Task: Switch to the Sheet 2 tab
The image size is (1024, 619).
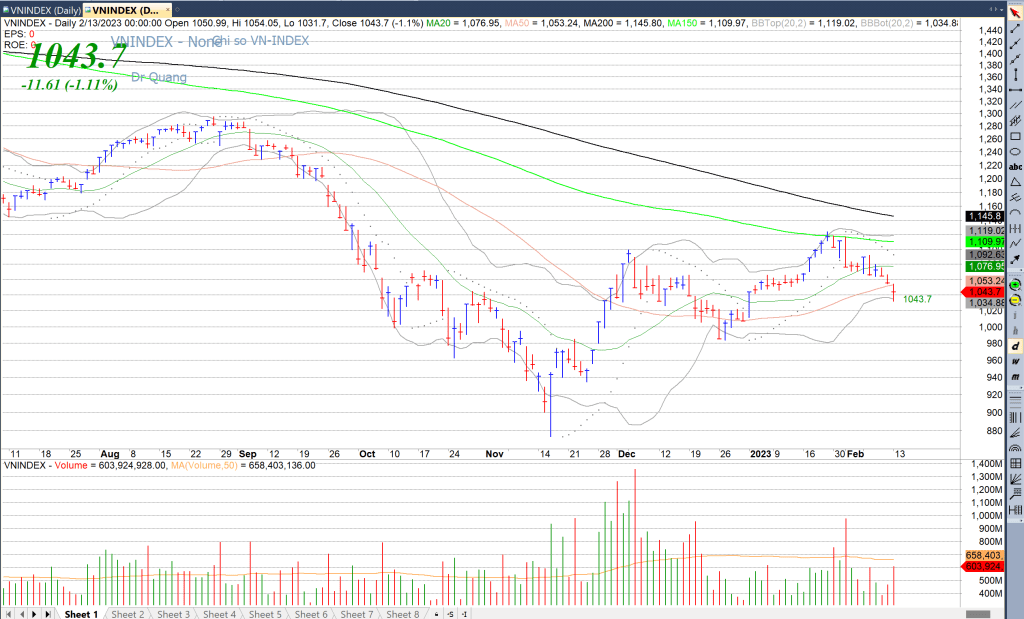Action: pyautogui.click(x=127, y=613)
